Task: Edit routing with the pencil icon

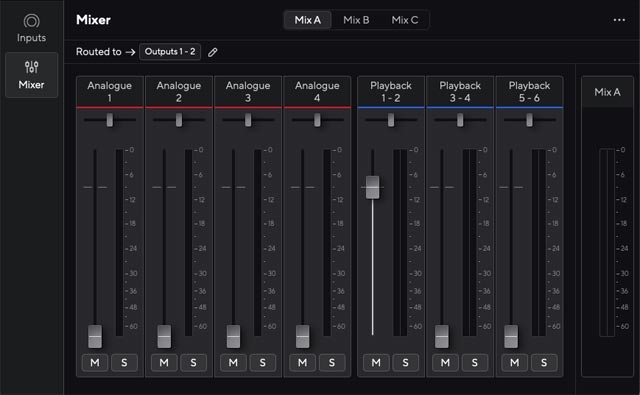Action: 213,52
